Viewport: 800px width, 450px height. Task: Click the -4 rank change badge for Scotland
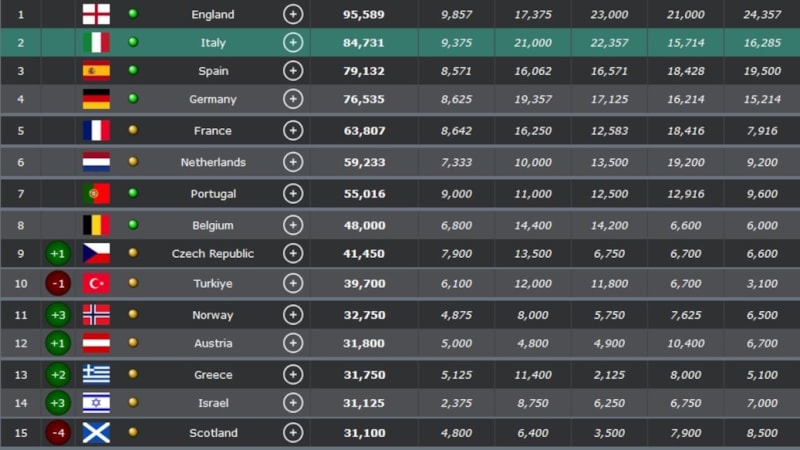(58, 433)
